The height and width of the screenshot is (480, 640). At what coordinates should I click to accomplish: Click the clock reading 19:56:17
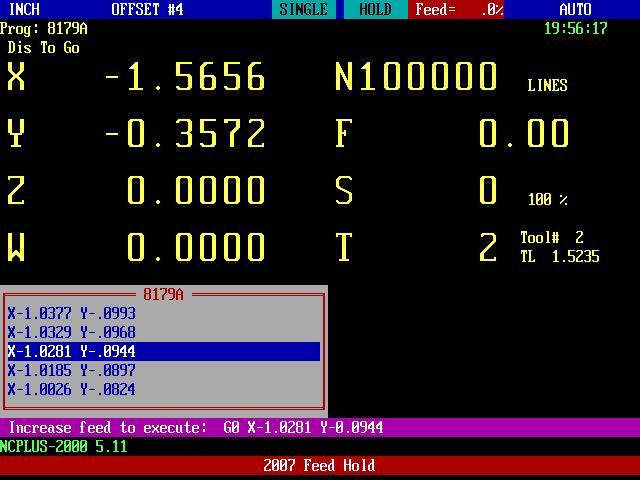click(576, 28)
